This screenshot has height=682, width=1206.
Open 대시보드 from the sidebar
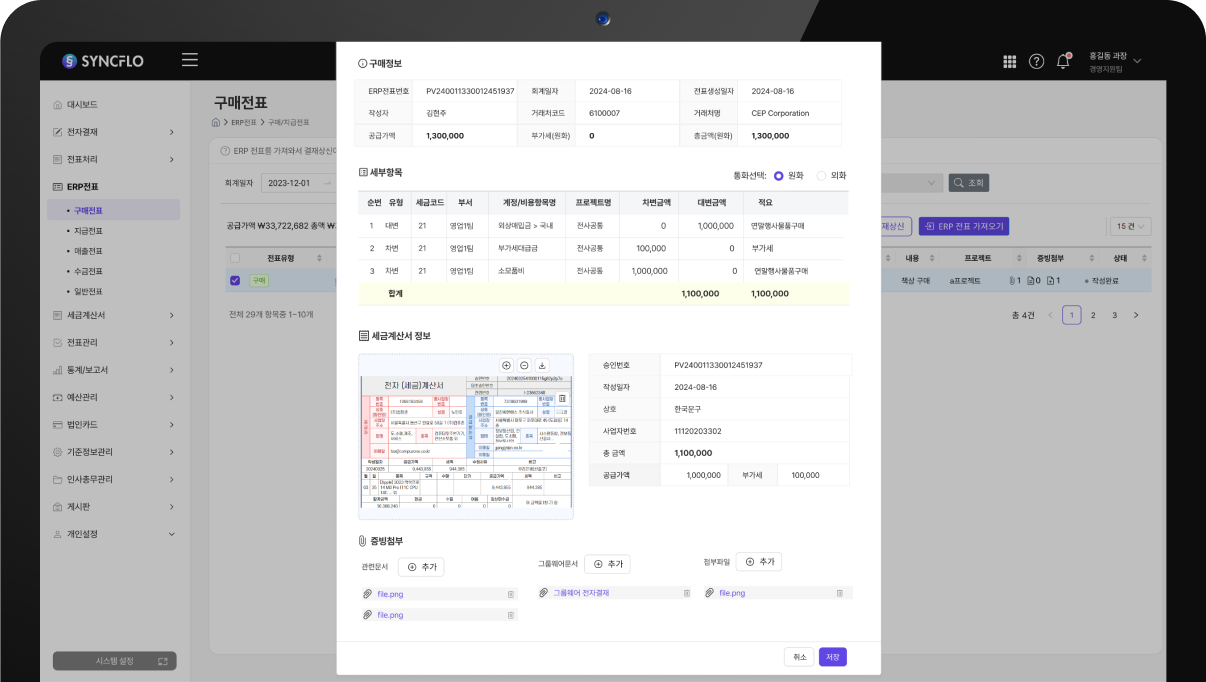[x=82, y=105]
